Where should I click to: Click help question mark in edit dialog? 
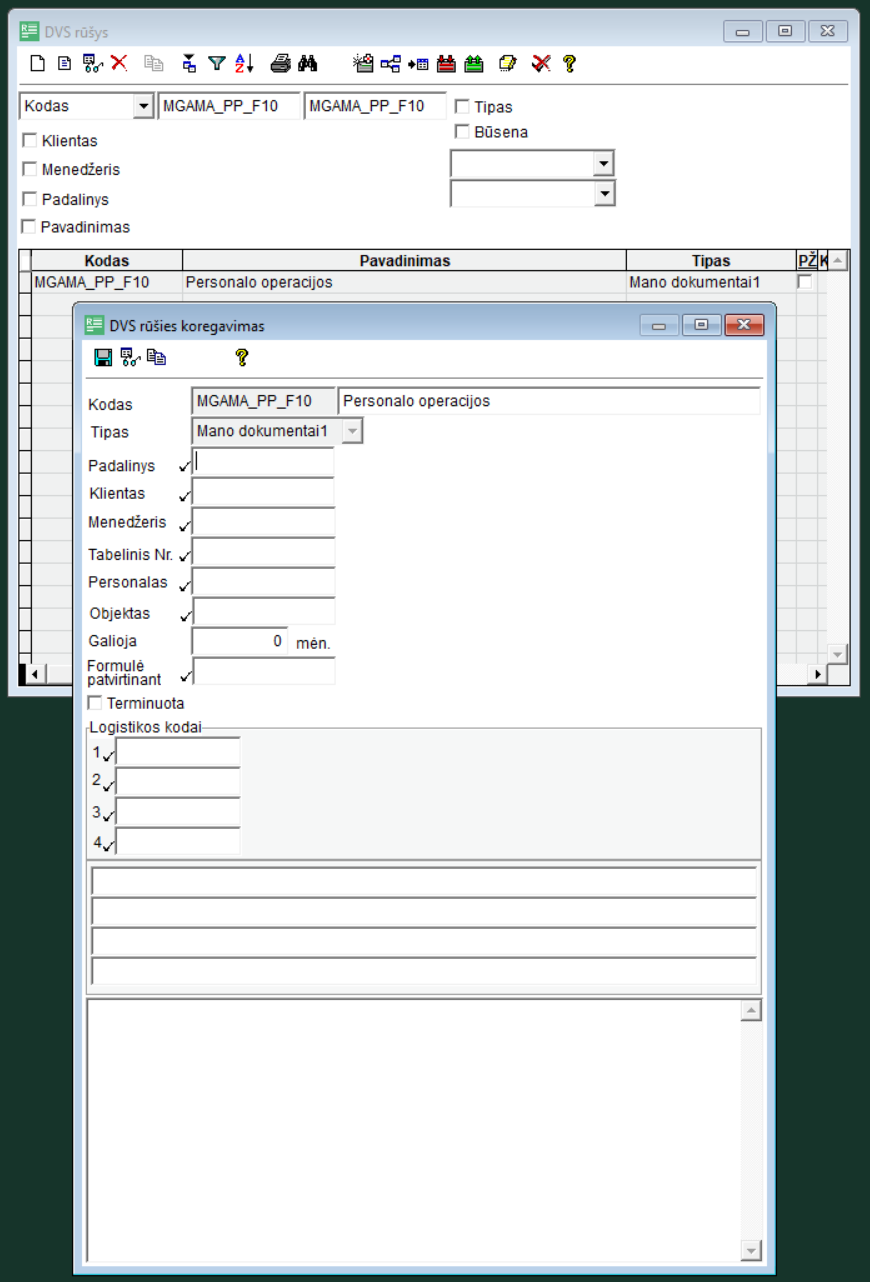point(241,357)
